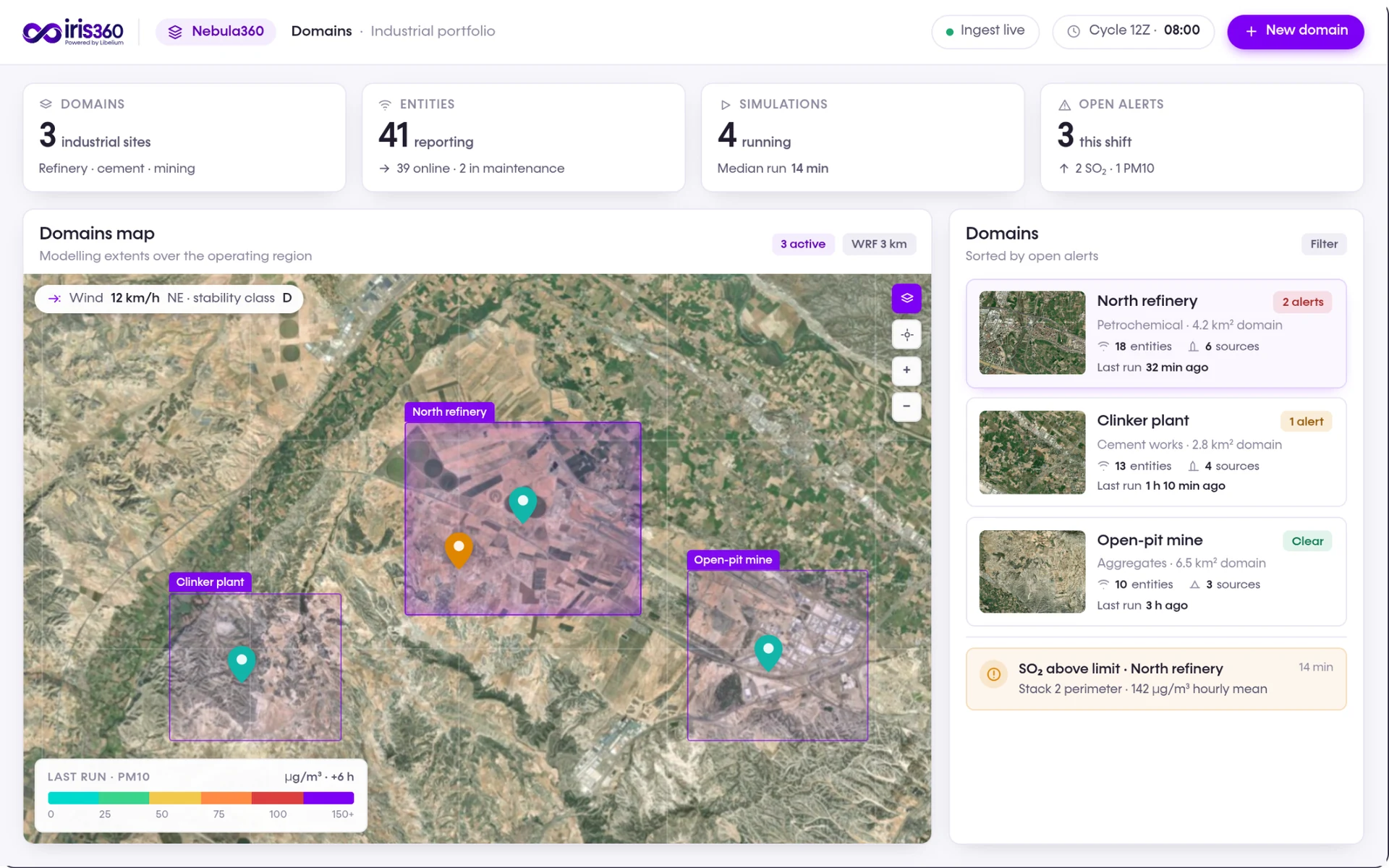Open the SO₂ above limit alert title
This screenshot has height=868, width=1389.
1121,669
